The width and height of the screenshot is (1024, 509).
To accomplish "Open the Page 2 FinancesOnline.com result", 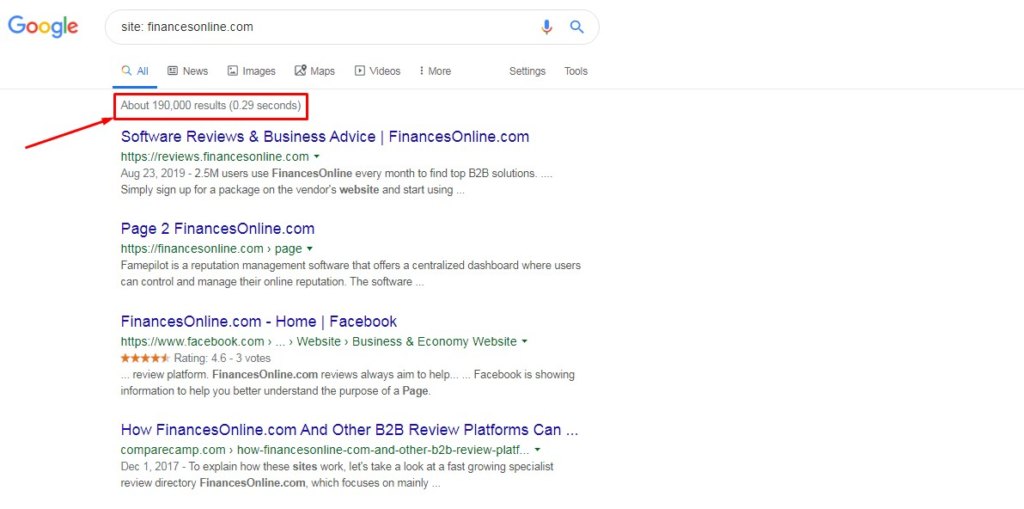I will pos(217,229).
